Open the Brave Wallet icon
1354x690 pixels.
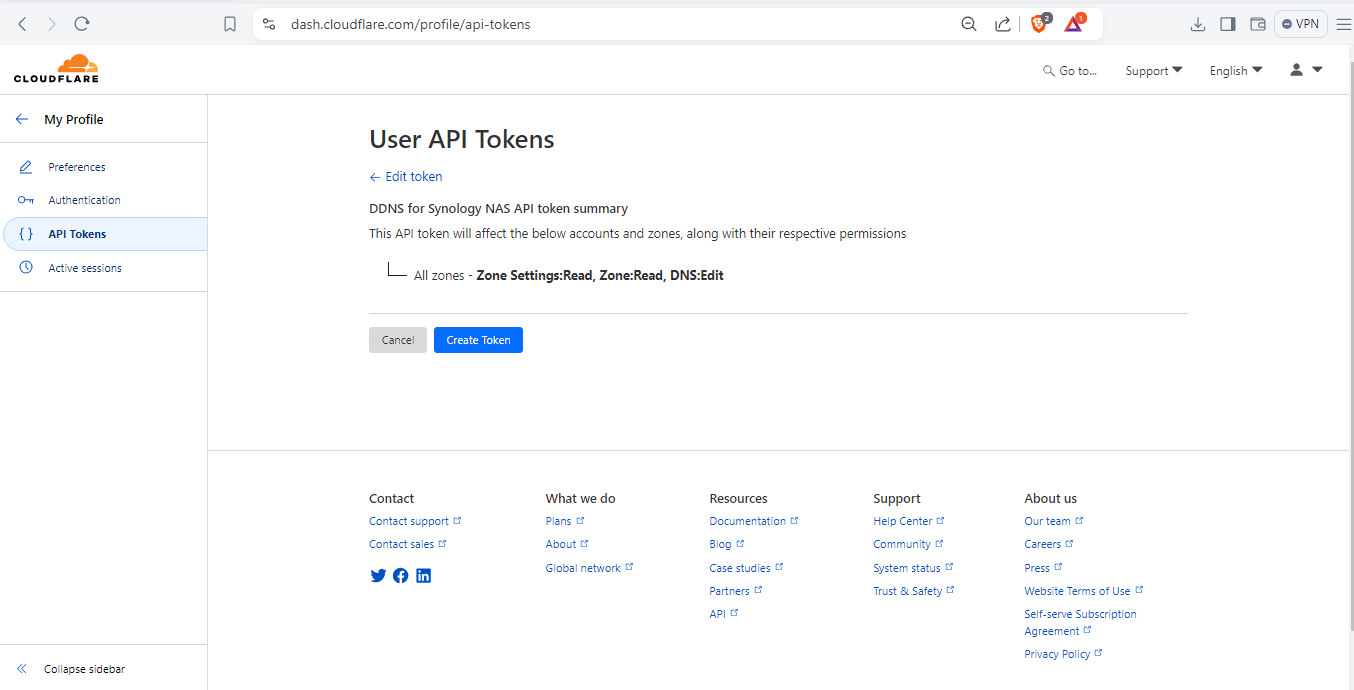click(1258, 24)
